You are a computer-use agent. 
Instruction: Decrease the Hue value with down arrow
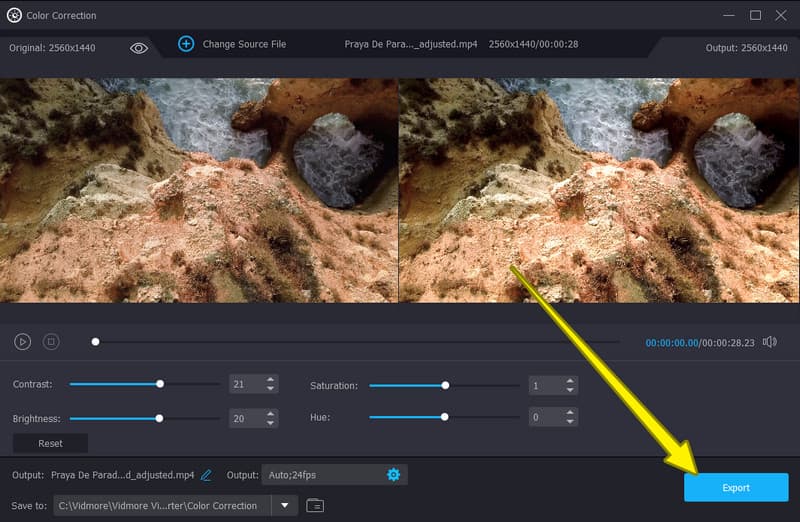[x=570, y=422]
